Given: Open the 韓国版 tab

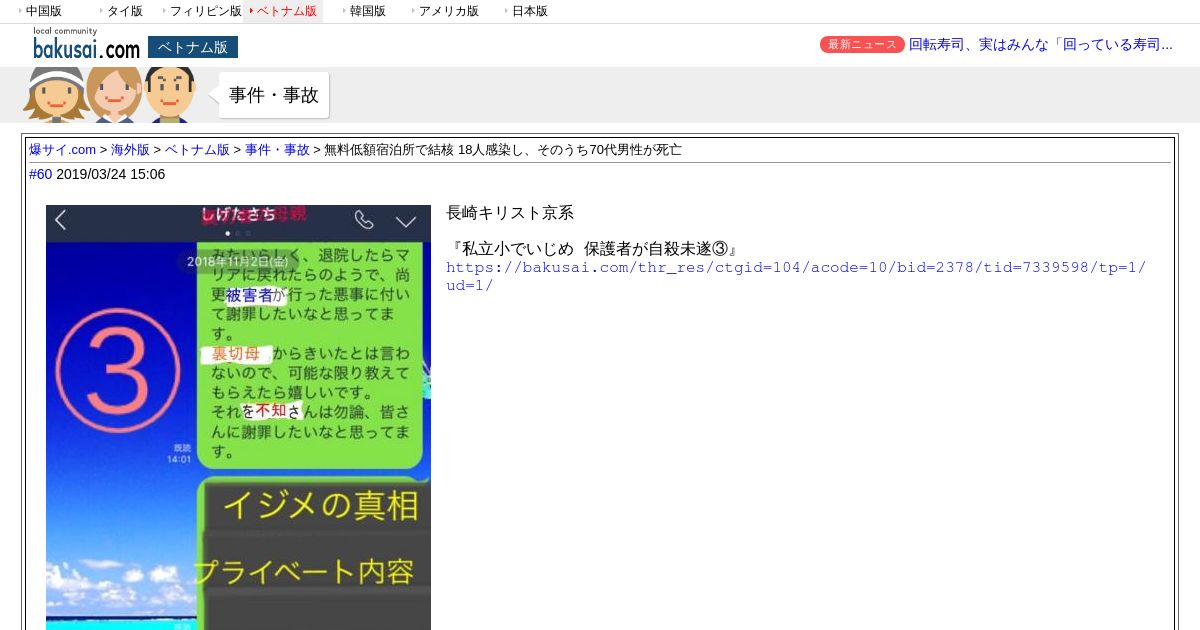Looking at the screenshot, I should [x=367, y=11].
